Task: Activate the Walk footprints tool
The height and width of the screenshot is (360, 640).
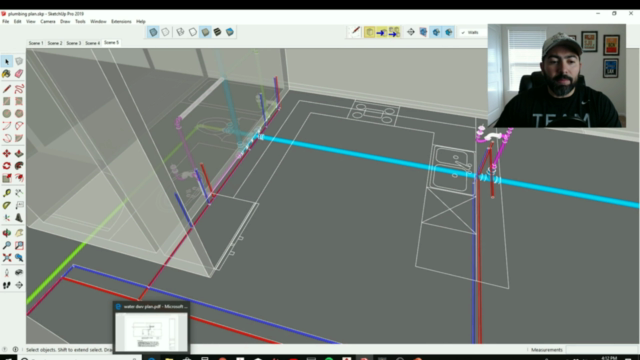Action: [7, 285]
